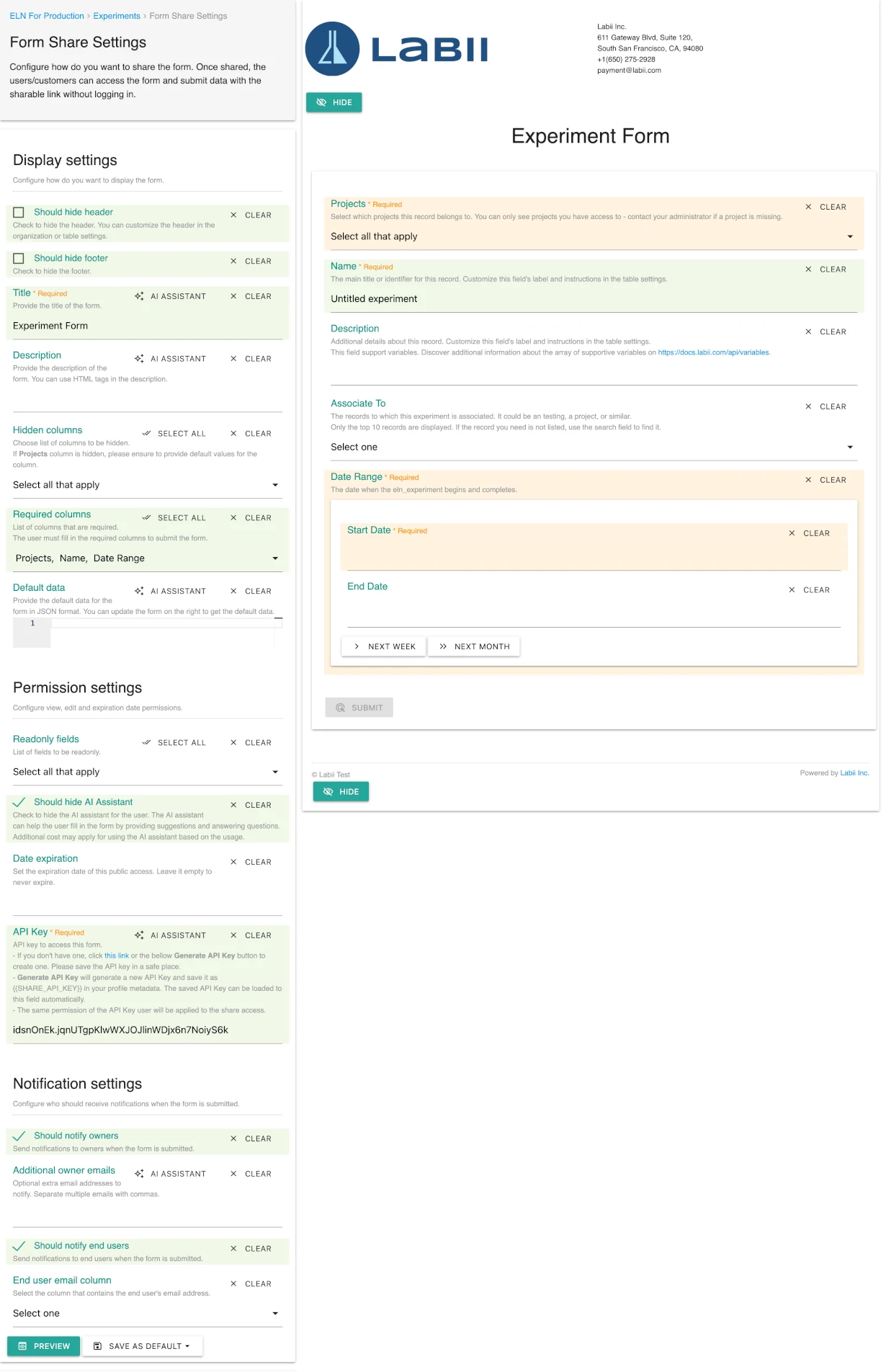Click the X icon to clear Associate To

tap(808, 407)
